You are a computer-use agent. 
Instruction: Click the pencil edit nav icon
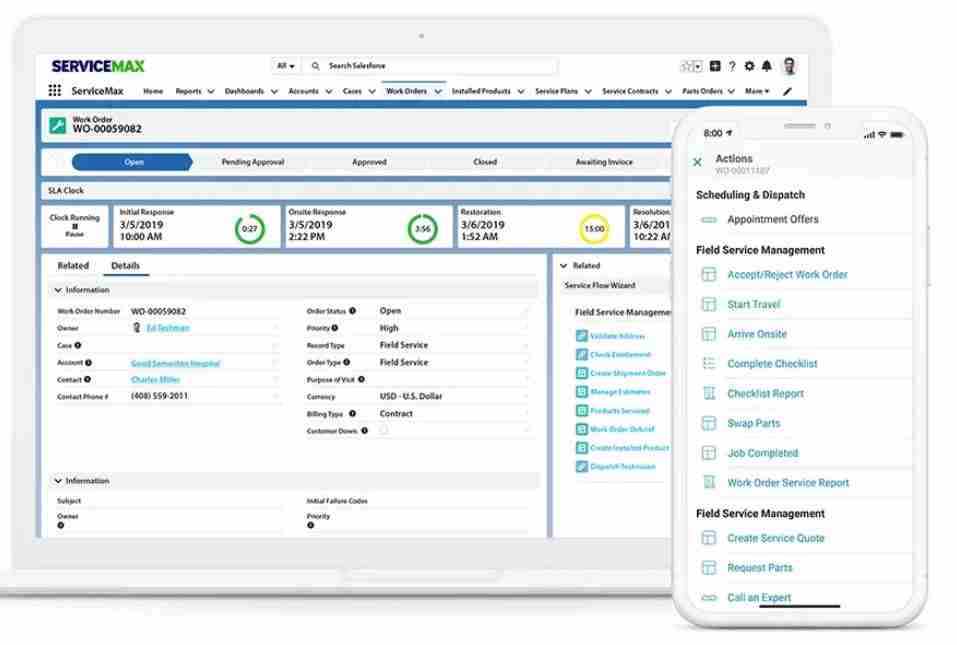point(787,91)
